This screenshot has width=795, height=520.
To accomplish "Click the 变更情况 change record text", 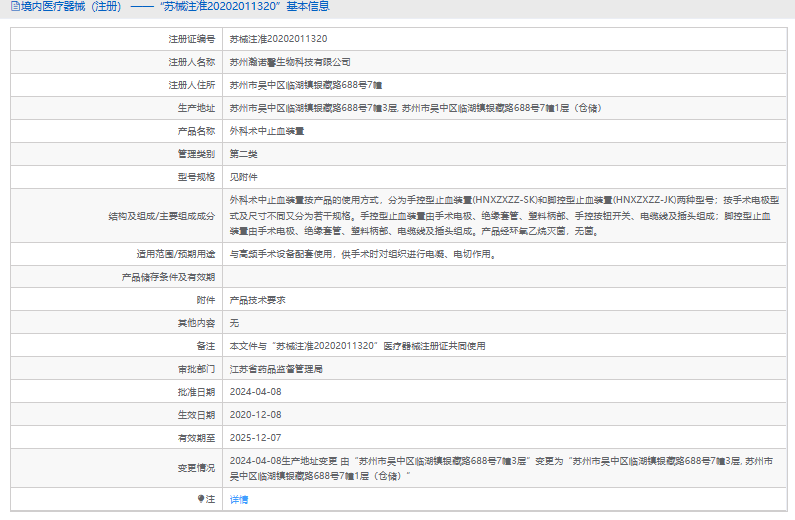I will (x=501, y=468).
